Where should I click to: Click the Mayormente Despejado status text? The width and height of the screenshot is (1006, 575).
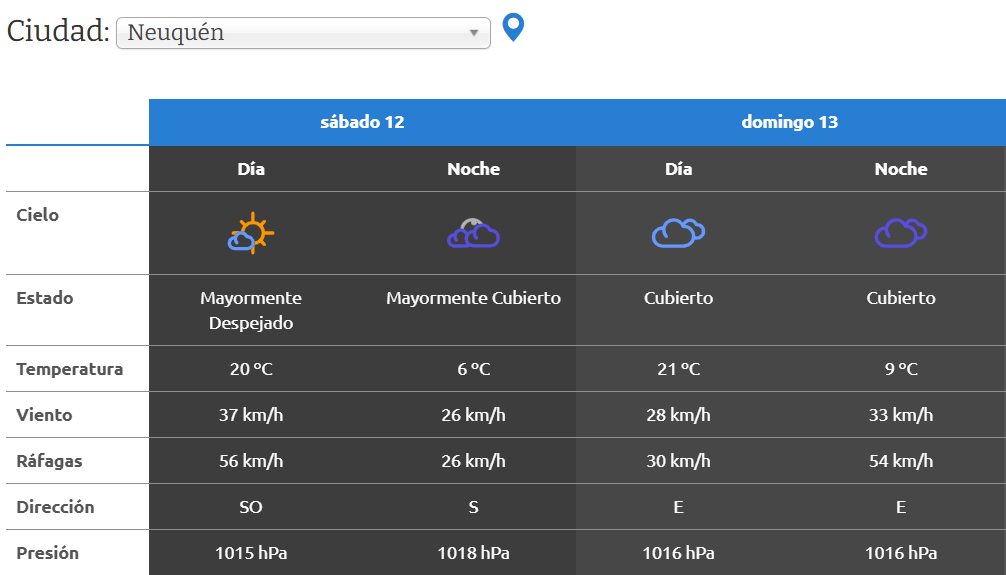[251, 311]
